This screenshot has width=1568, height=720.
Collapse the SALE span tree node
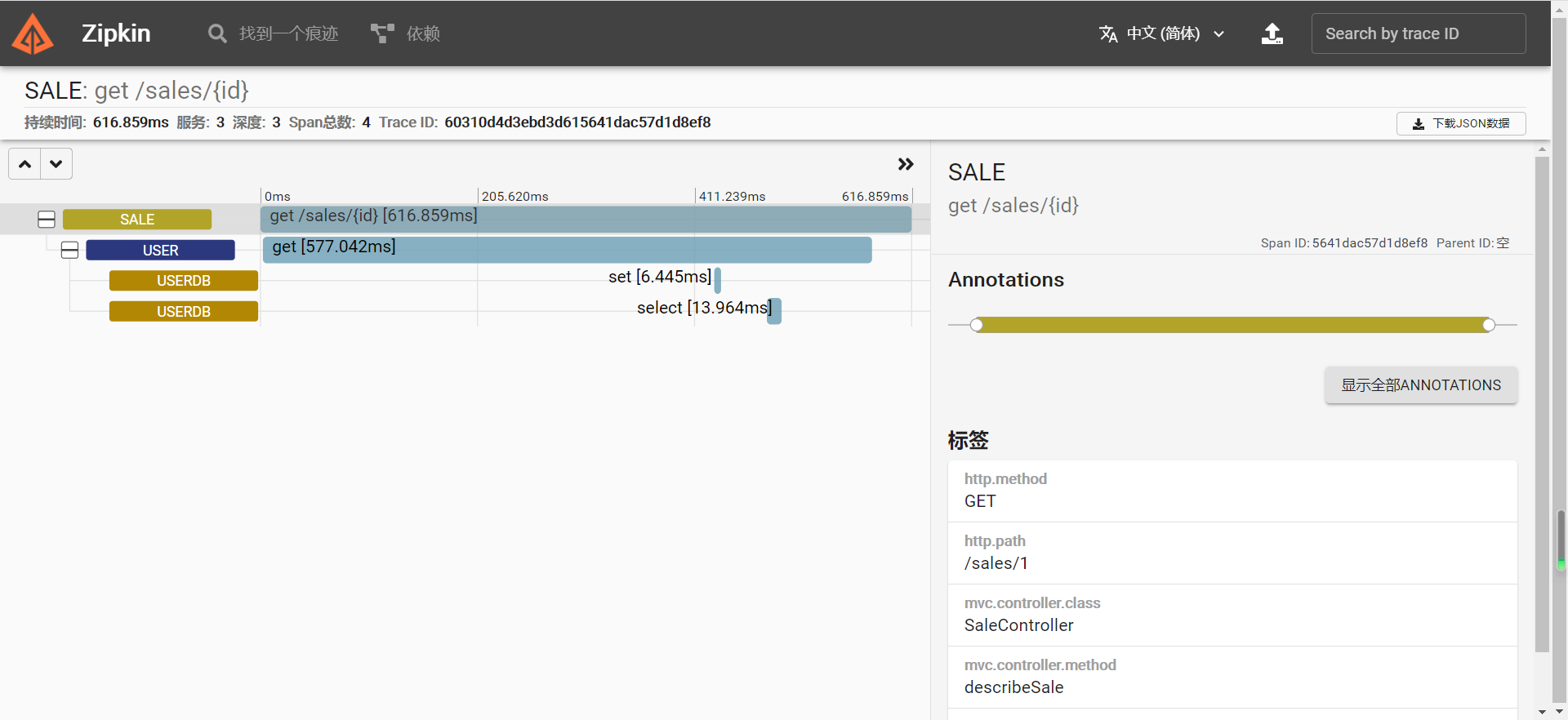click(47, 220)
